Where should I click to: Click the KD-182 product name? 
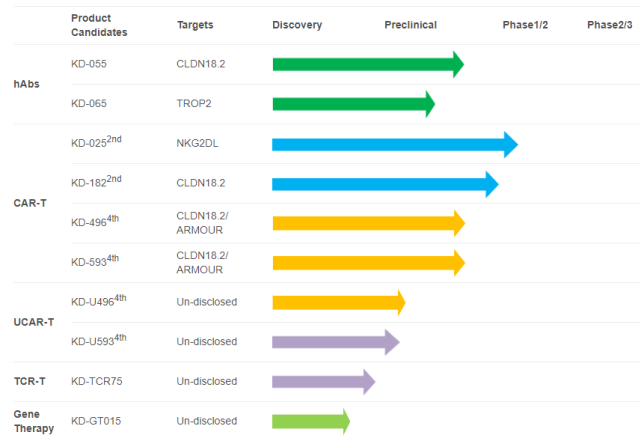[x=96, y=183]
